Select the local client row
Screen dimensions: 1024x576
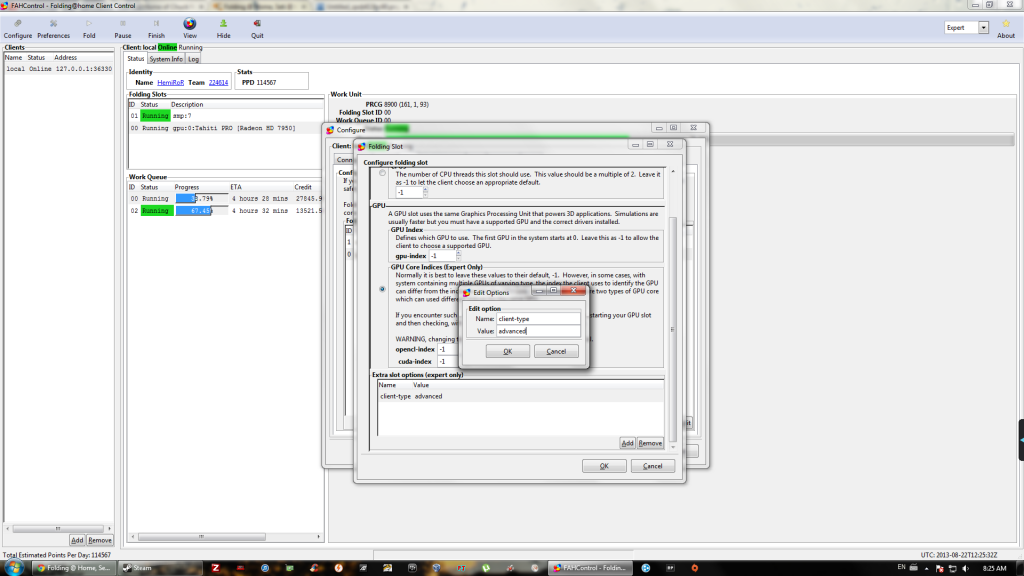pyautogui.click(x=59, y=69)
